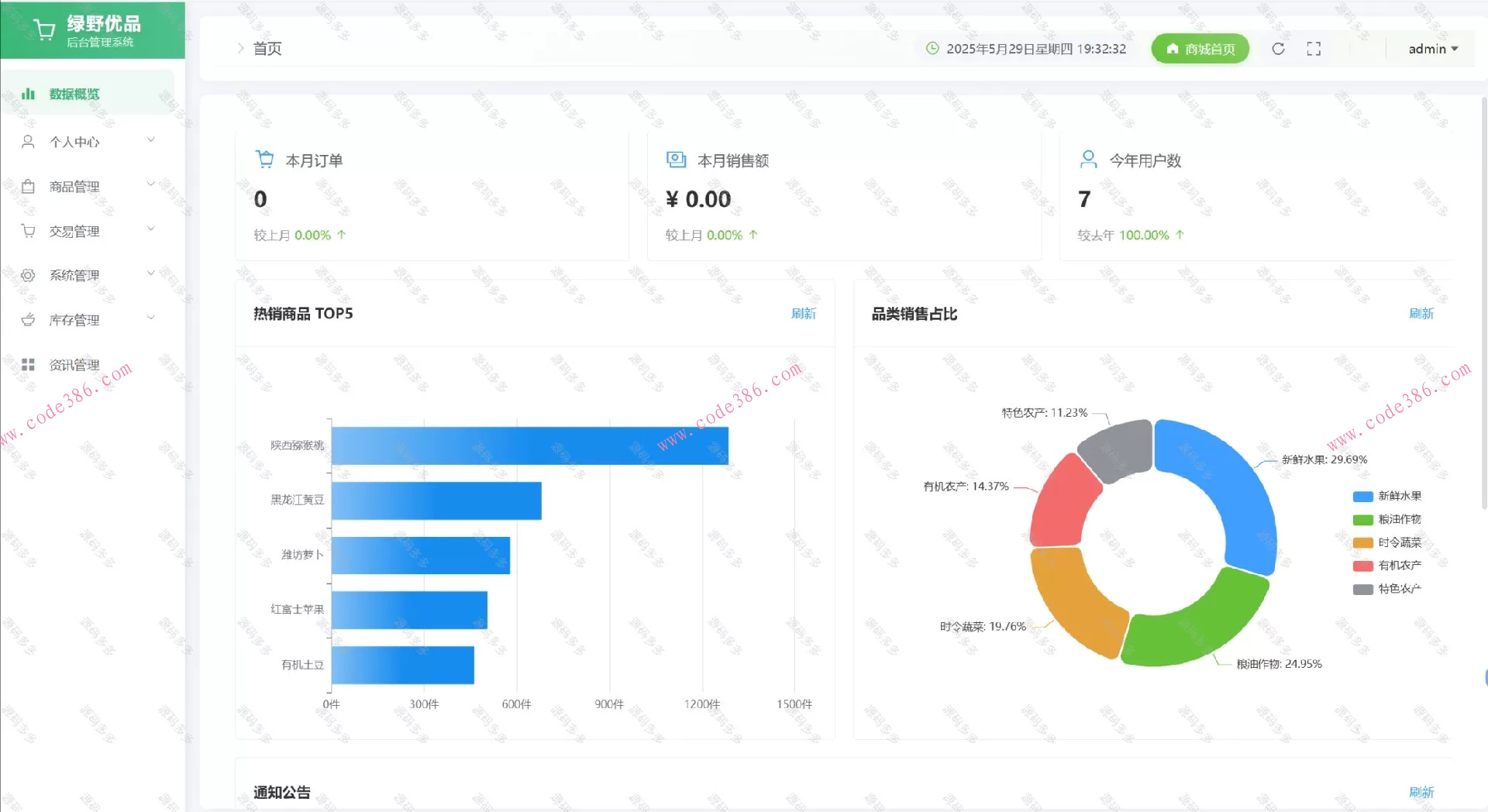Click the 陕西猕猴桃 bar in chart

tap(529, 446)
